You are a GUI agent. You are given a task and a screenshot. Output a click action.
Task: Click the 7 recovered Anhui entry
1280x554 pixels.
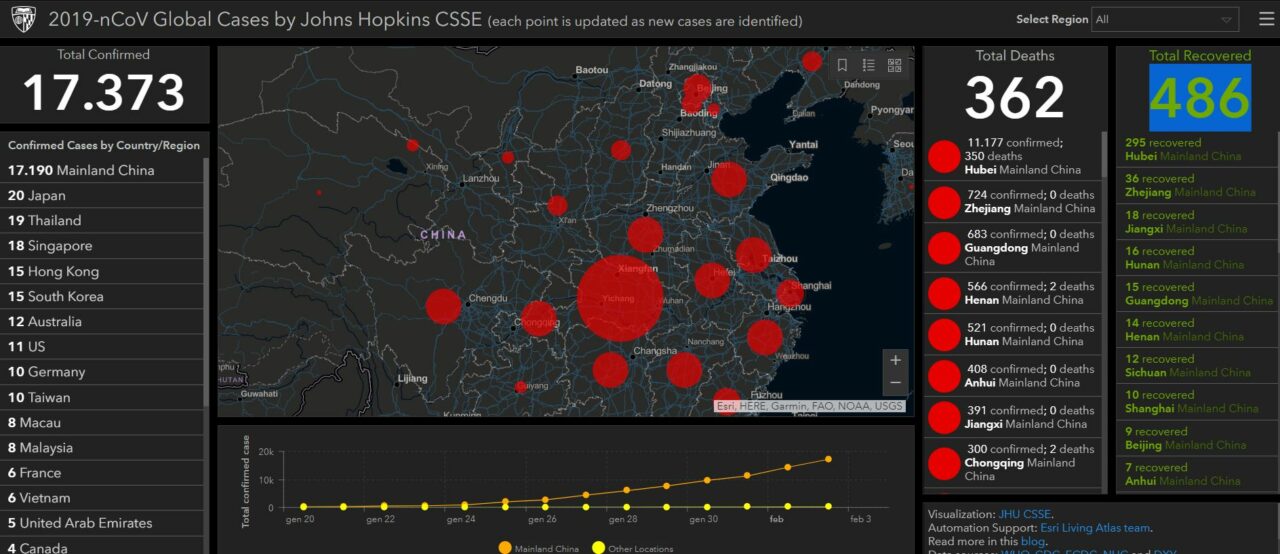[1197, 474]
